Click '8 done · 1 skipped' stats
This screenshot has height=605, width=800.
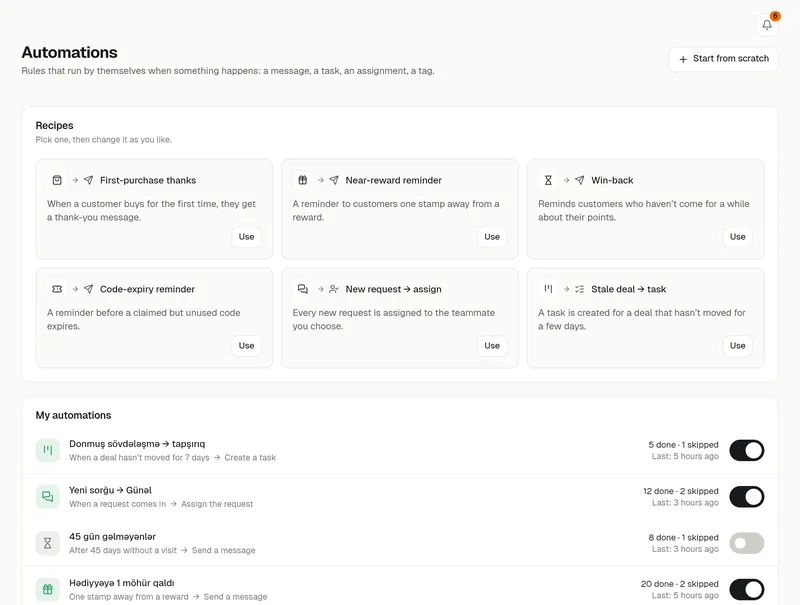(x=683, y=538)
